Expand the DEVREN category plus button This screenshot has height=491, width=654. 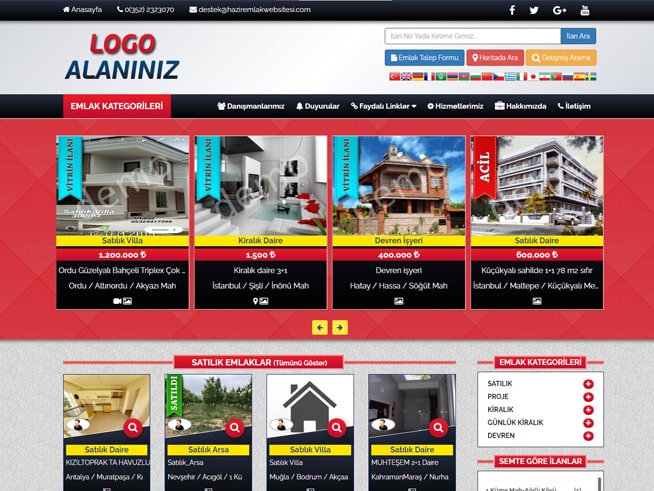tap(588, 436)
